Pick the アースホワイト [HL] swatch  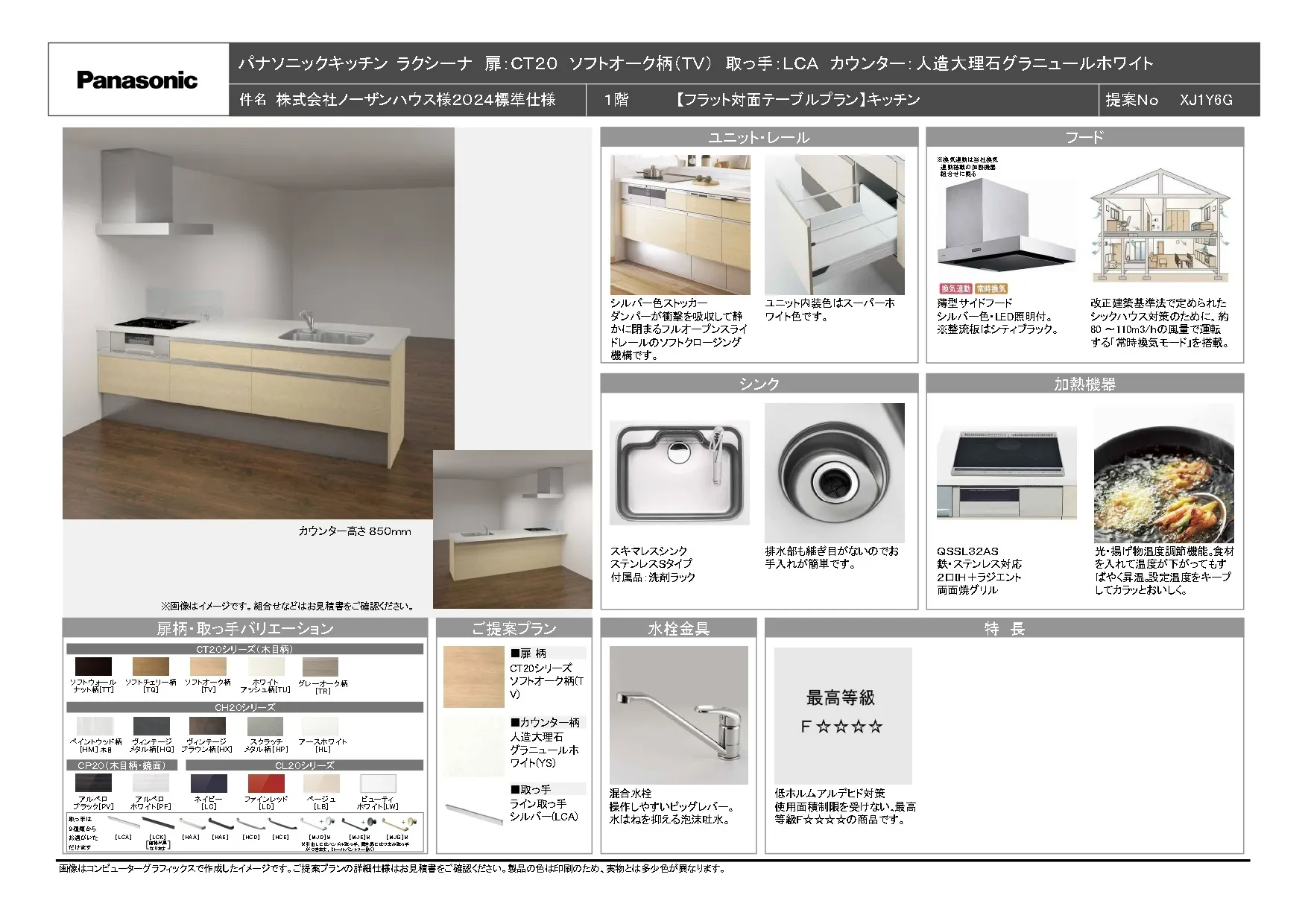pyautogui.click(x=320, y=726)
